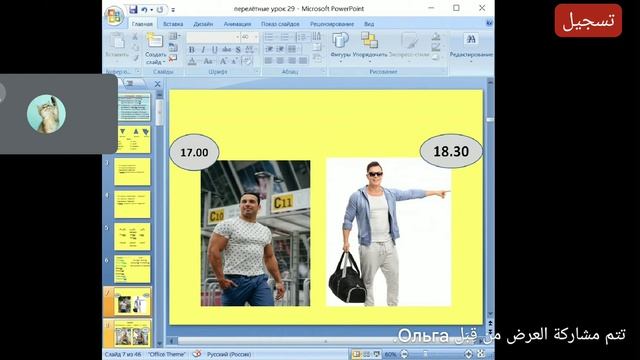This screenshot has width=640, height=360.
Task: Open PowerPoint help question mark
Action: click(489, 23)
